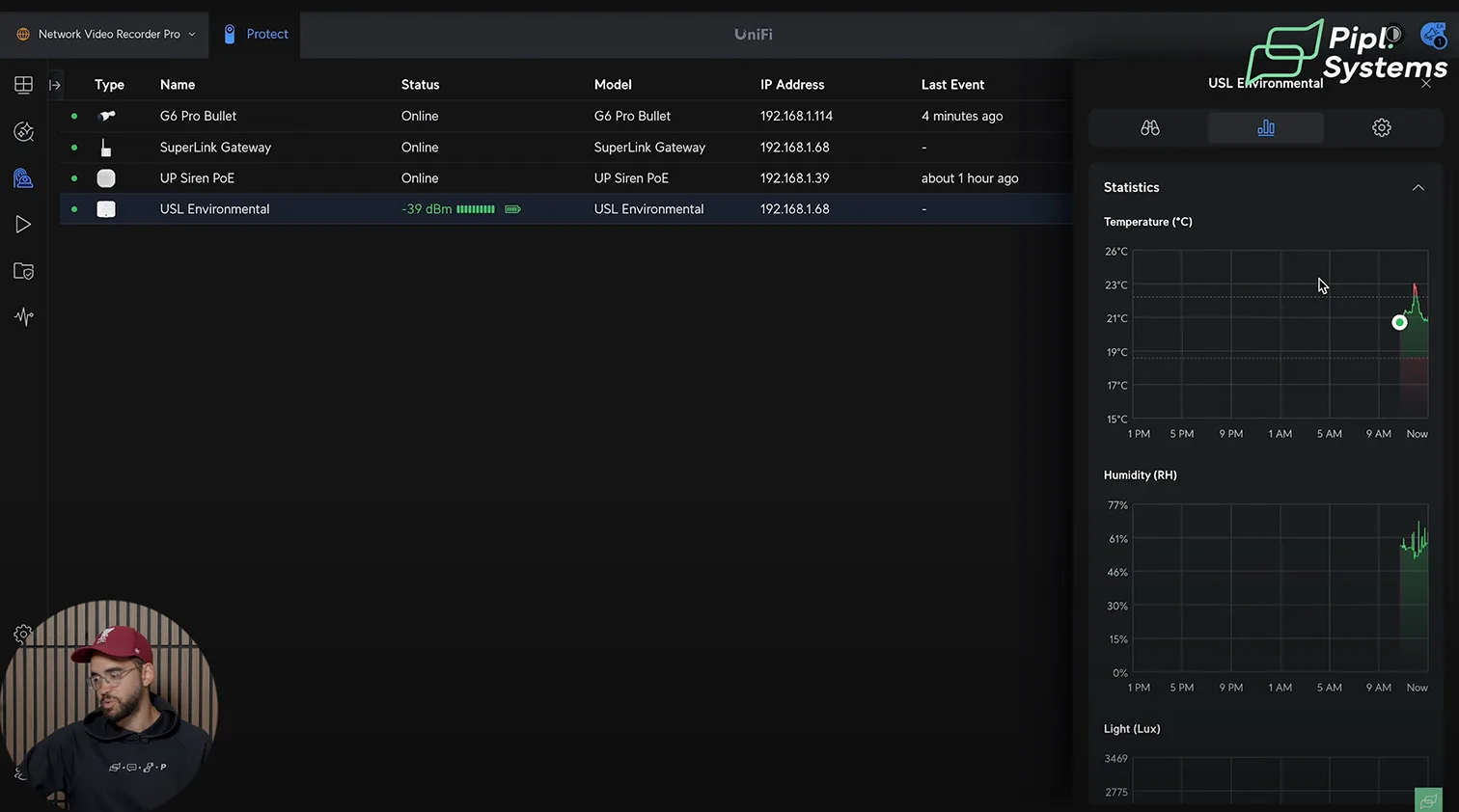Image resolution: width=1459 pixels, height=812 pixels.
Task: Switch to the statistics chart tab
Action: [x=1265, y=127]
